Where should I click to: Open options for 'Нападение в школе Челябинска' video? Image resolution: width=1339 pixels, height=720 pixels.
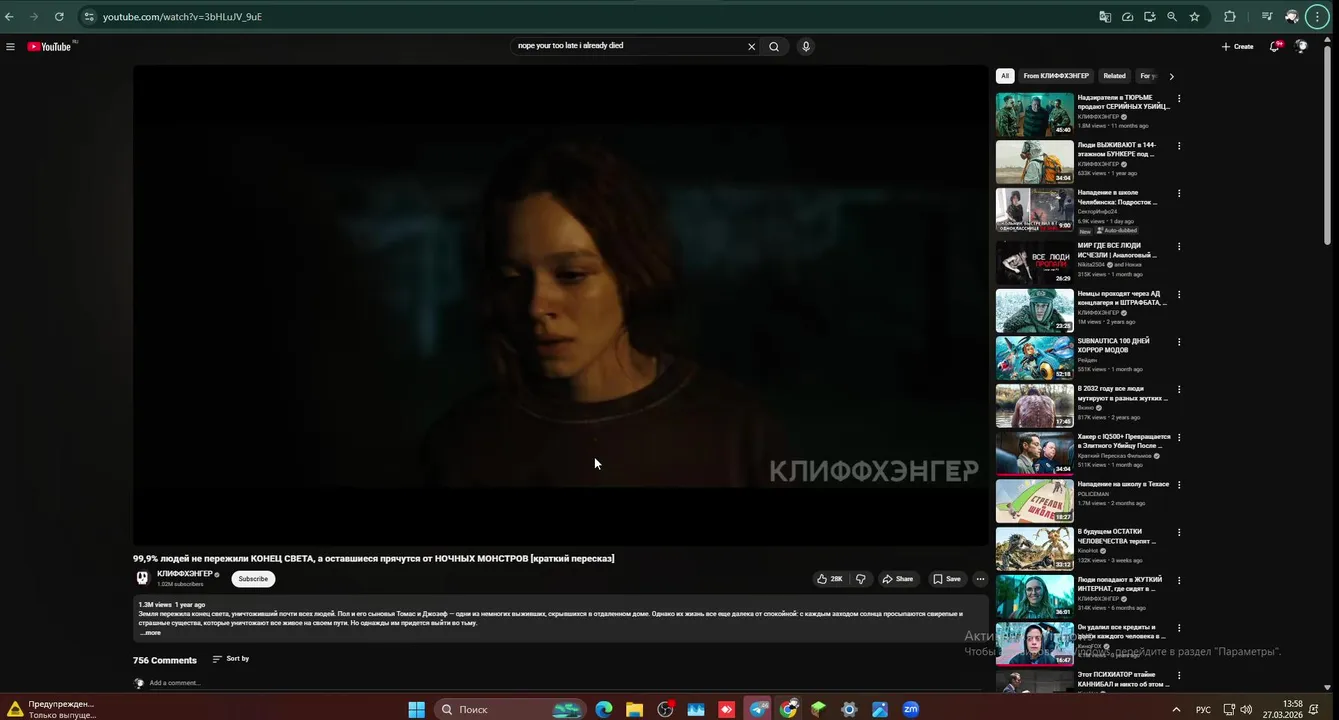point(1179,193)
